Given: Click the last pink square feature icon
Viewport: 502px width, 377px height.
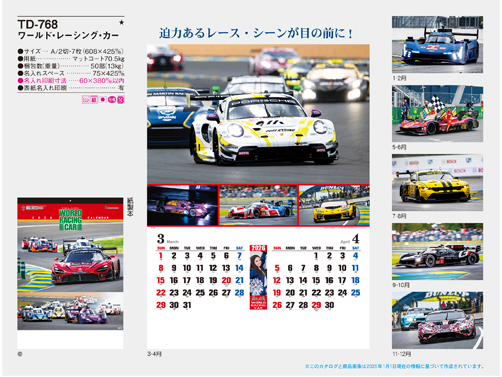Looking at the screenshot, I should point(121,100).
